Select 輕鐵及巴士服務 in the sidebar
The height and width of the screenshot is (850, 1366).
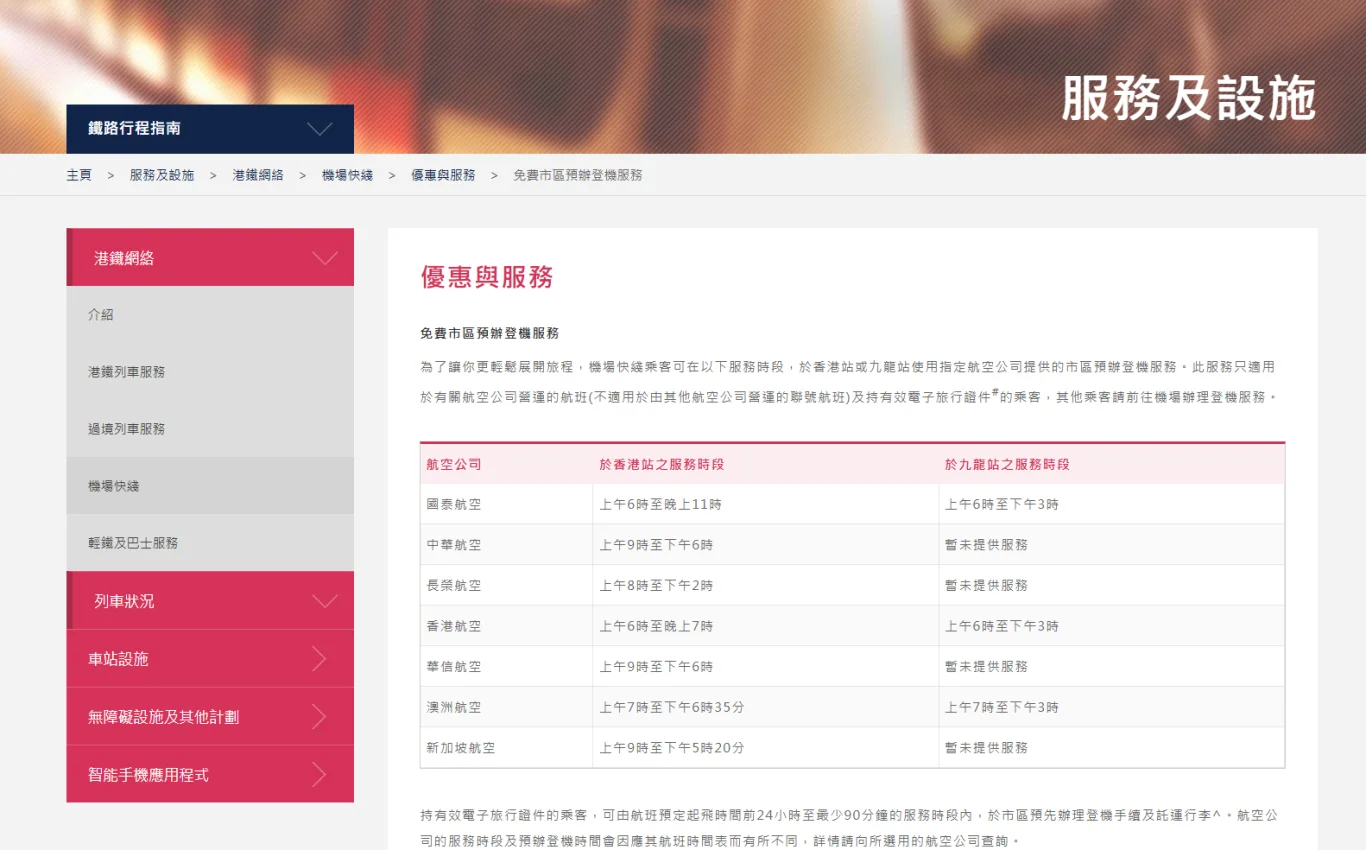210,543
